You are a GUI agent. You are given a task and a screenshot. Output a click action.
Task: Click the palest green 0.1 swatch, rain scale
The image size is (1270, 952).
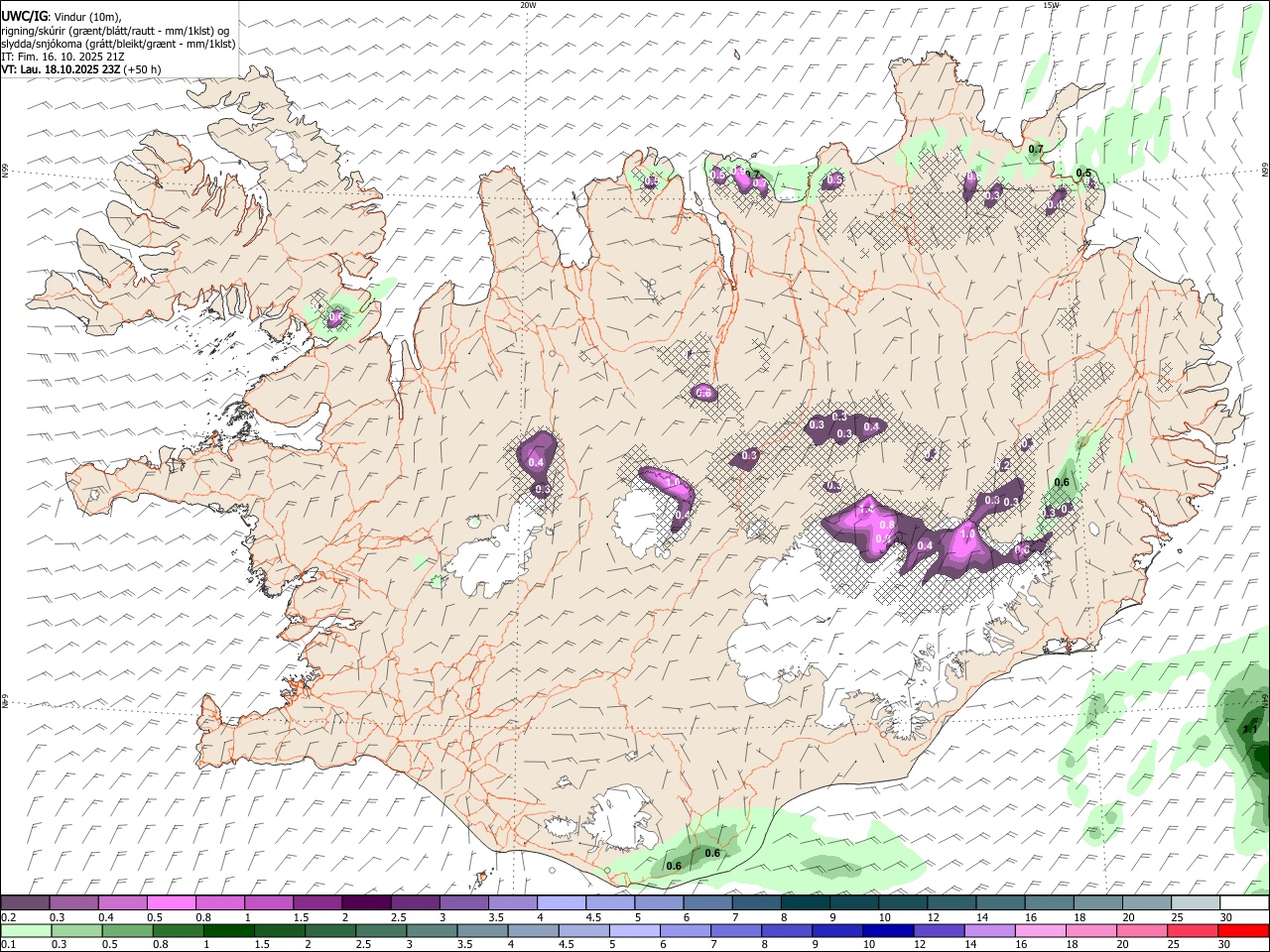26,930
